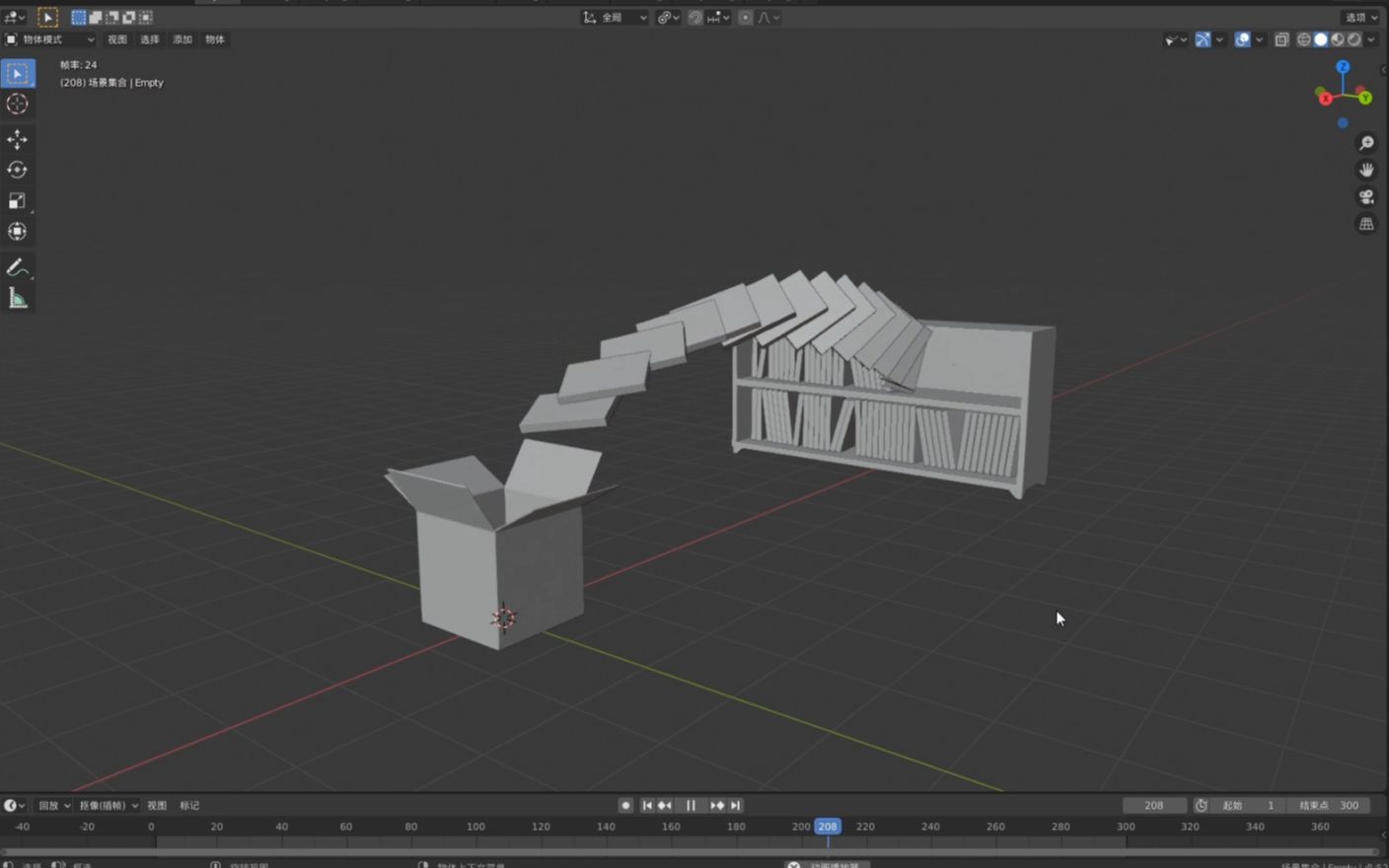Switch to solid shading
The height and width of the screenshot is (868, 1389).
coord(1321,39)
